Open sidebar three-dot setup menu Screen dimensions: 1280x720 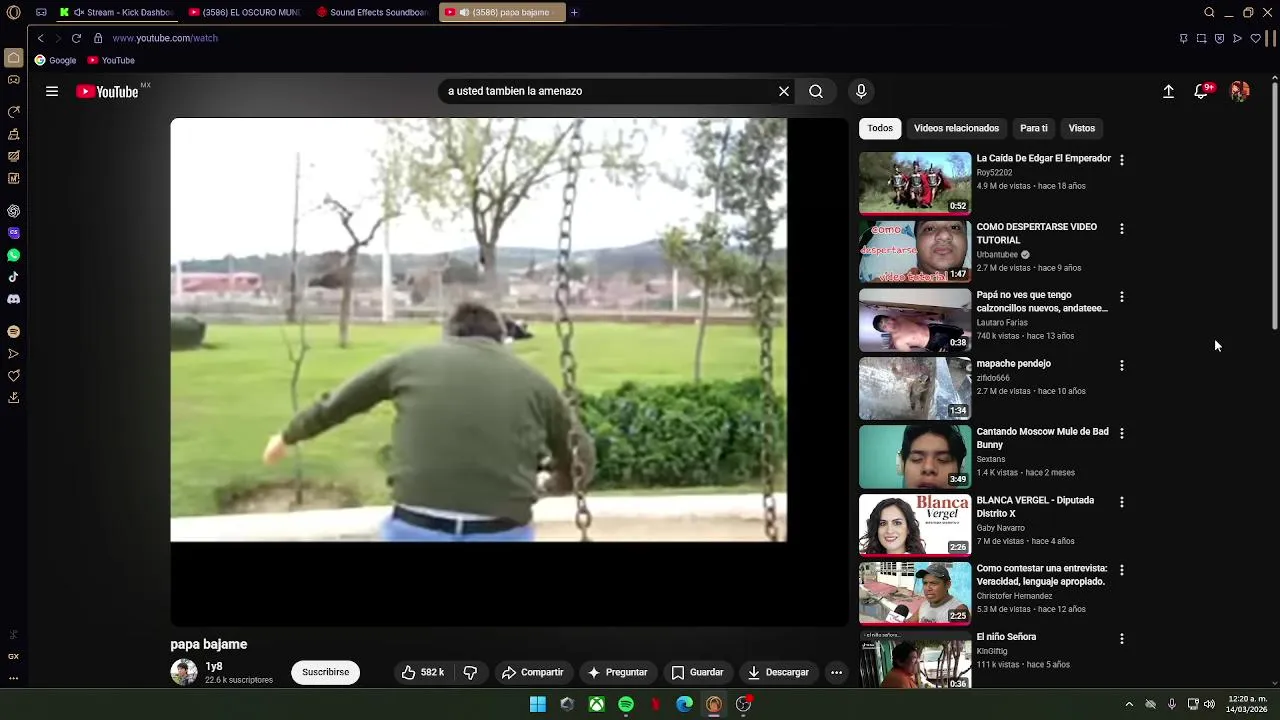[x=13, y=678]
